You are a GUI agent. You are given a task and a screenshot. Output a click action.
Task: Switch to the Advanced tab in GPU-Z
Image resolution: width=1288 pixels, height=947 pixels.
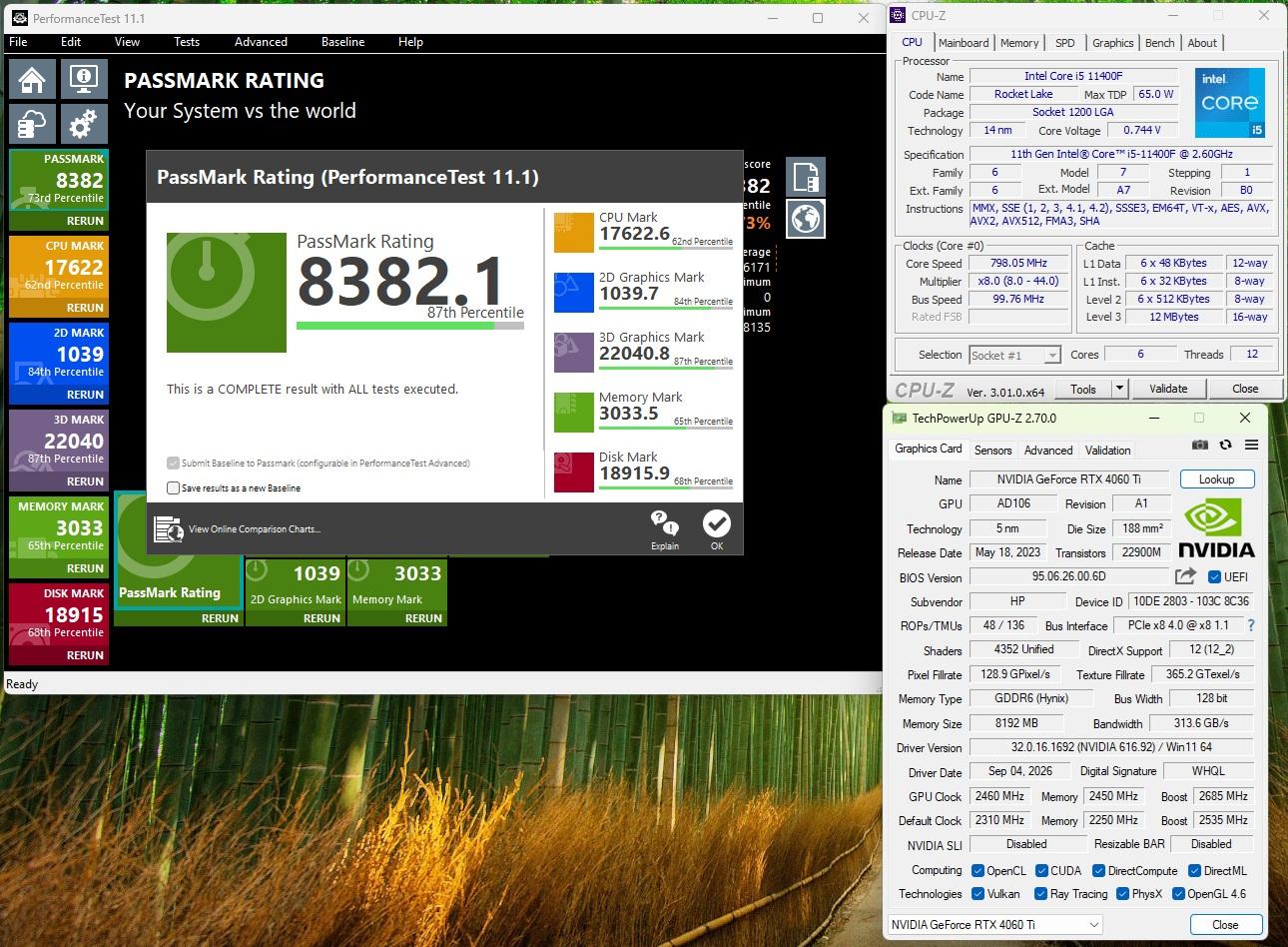coord(1048,451)
